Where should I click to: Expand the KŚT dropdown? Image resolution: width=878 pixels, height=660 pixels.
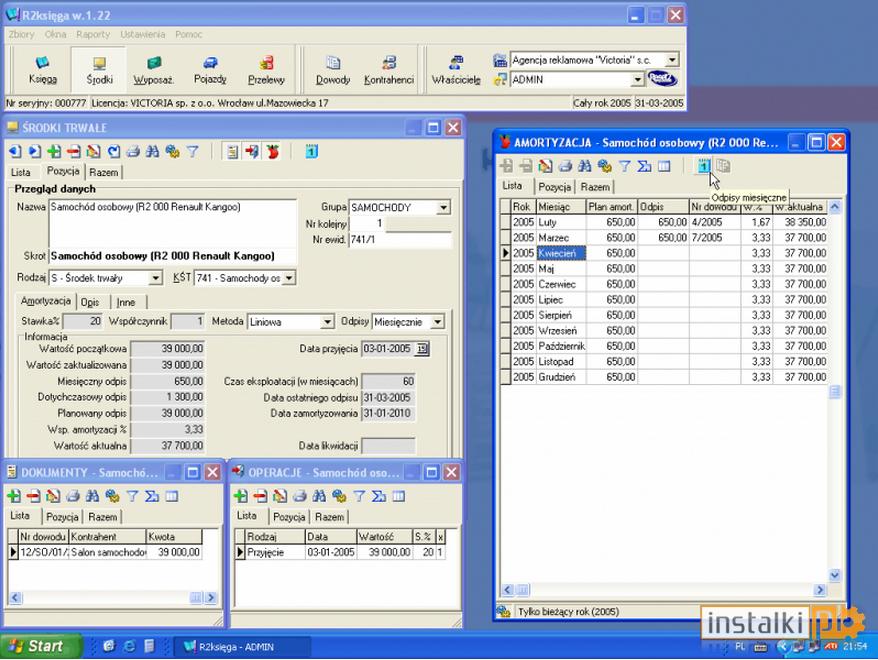[289, 278]
